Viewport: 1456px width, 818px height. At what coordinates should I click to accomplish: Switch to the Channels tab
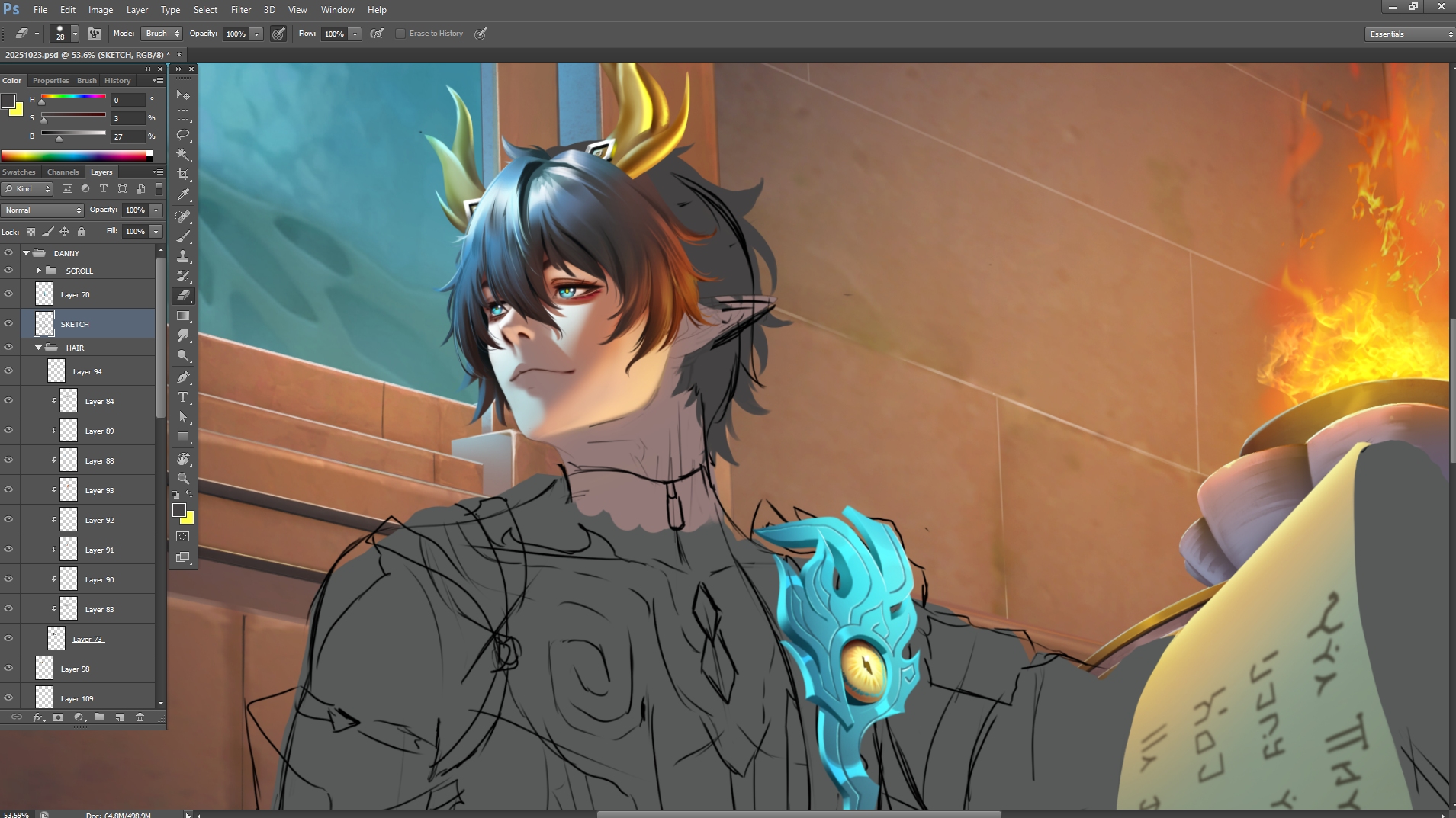click(63, 172)
